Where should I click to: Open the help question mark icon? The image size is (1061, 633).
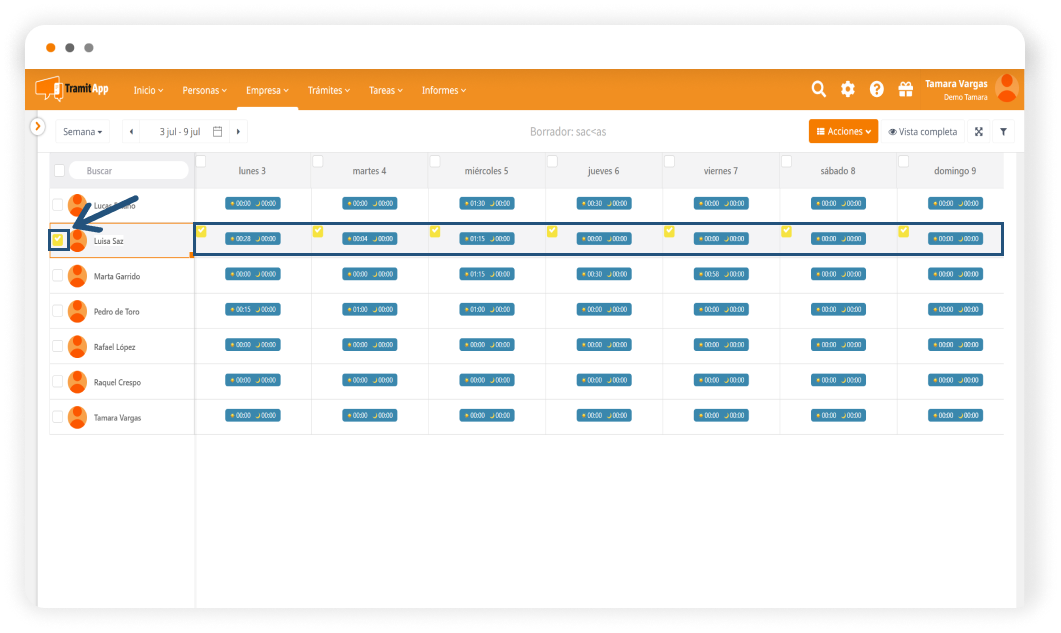point(876,89)
